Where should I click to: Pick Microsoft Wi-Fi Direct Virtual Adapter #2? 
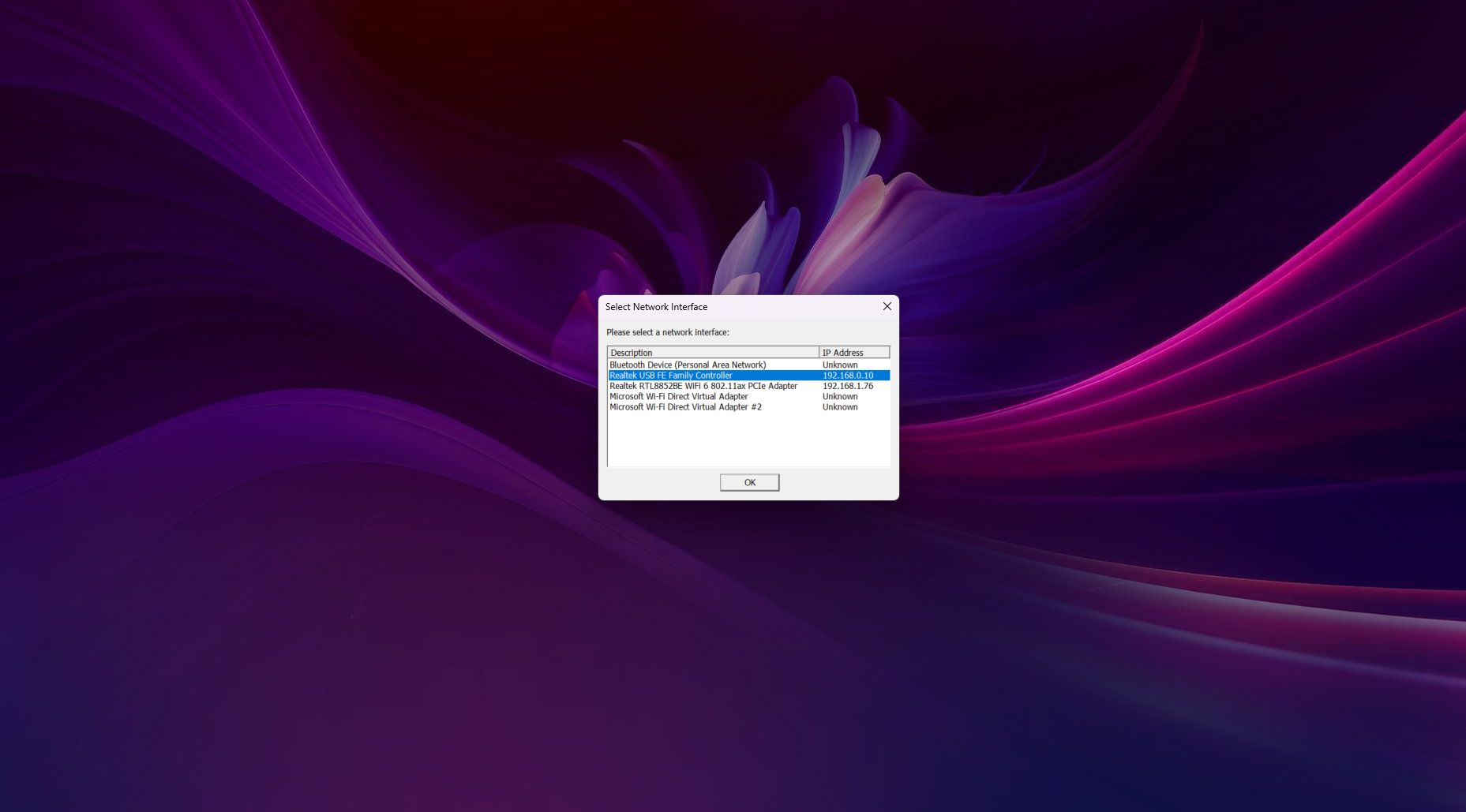[x=685, y=407]
